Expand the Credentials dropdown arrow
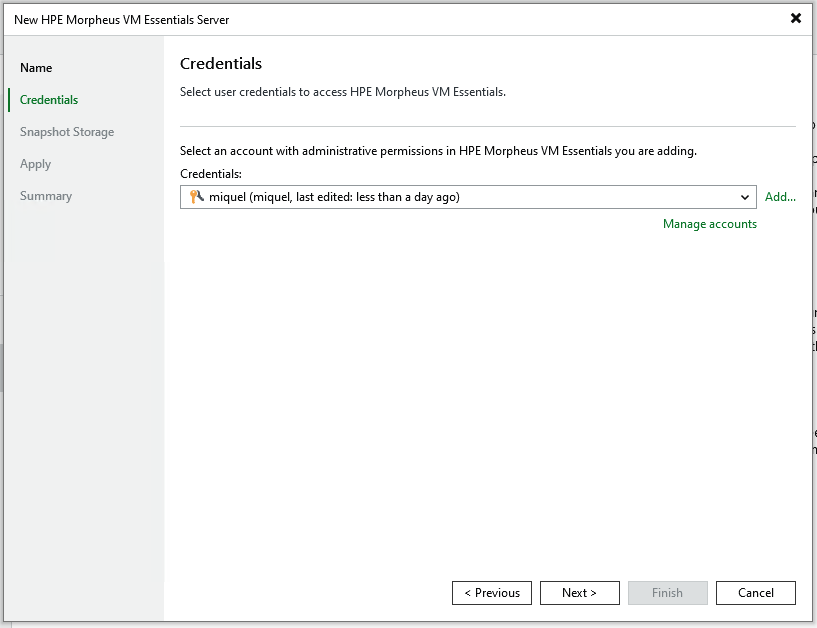 [745, 197]
